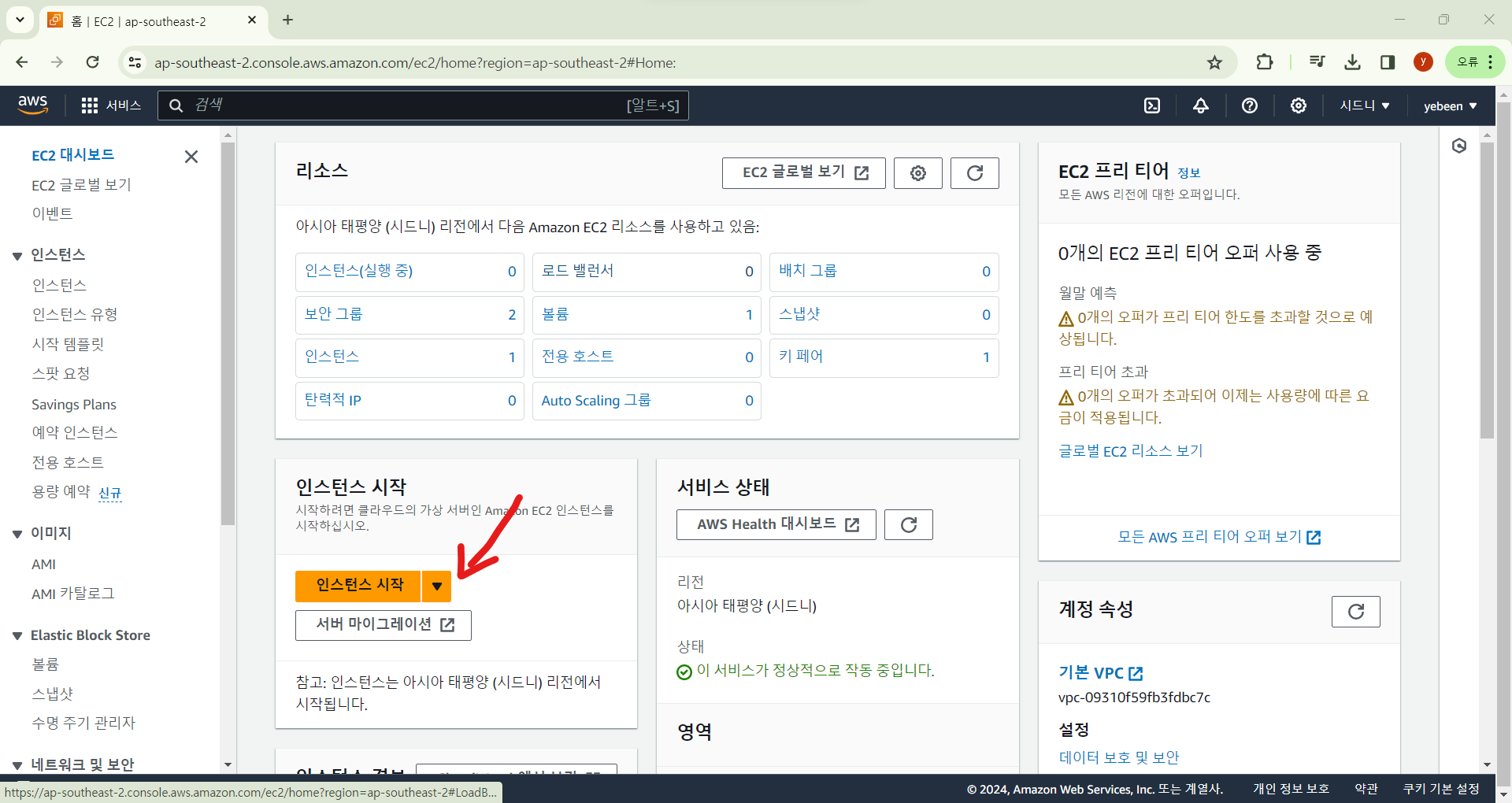
Task: Click the 서버 마이그레이션 button
Action: (x=384, y=625)
